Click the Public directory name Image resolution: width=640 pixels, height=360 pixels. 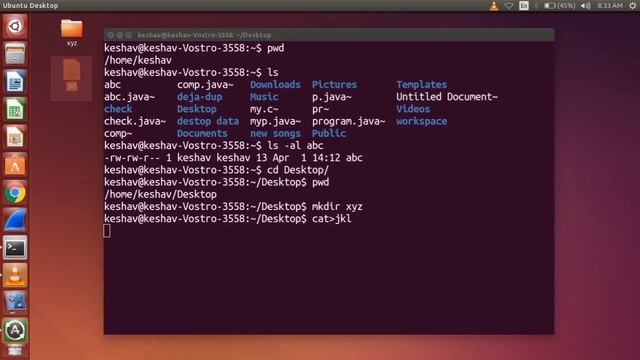[329, 133]
